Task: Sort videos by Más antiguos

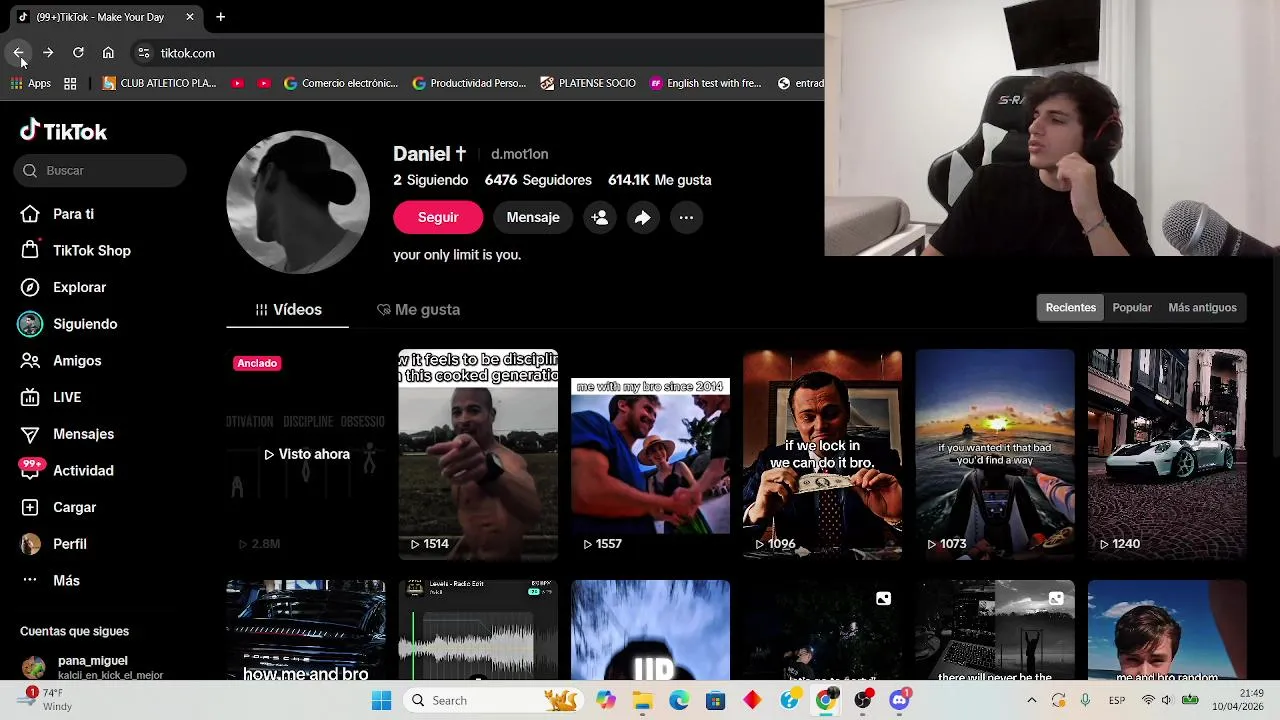Action: (1202, 308)
